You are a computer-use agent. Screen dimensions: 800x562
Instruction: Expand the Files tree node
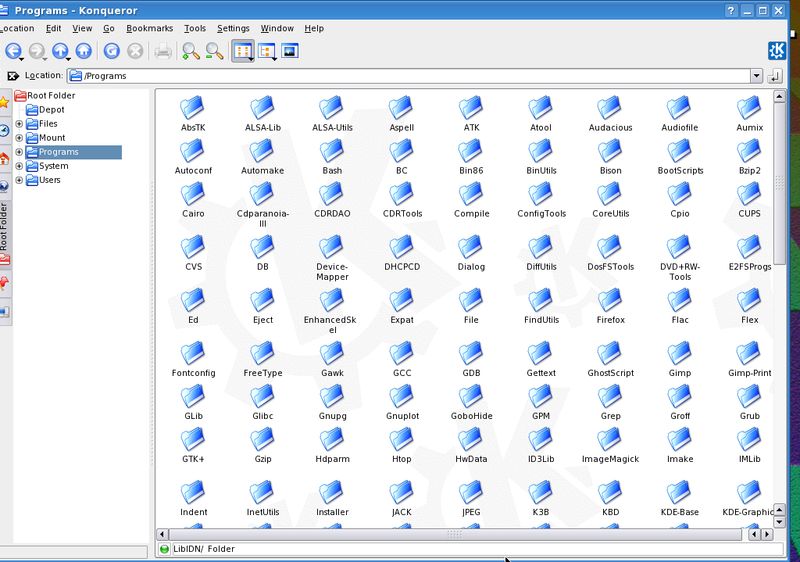19,124
